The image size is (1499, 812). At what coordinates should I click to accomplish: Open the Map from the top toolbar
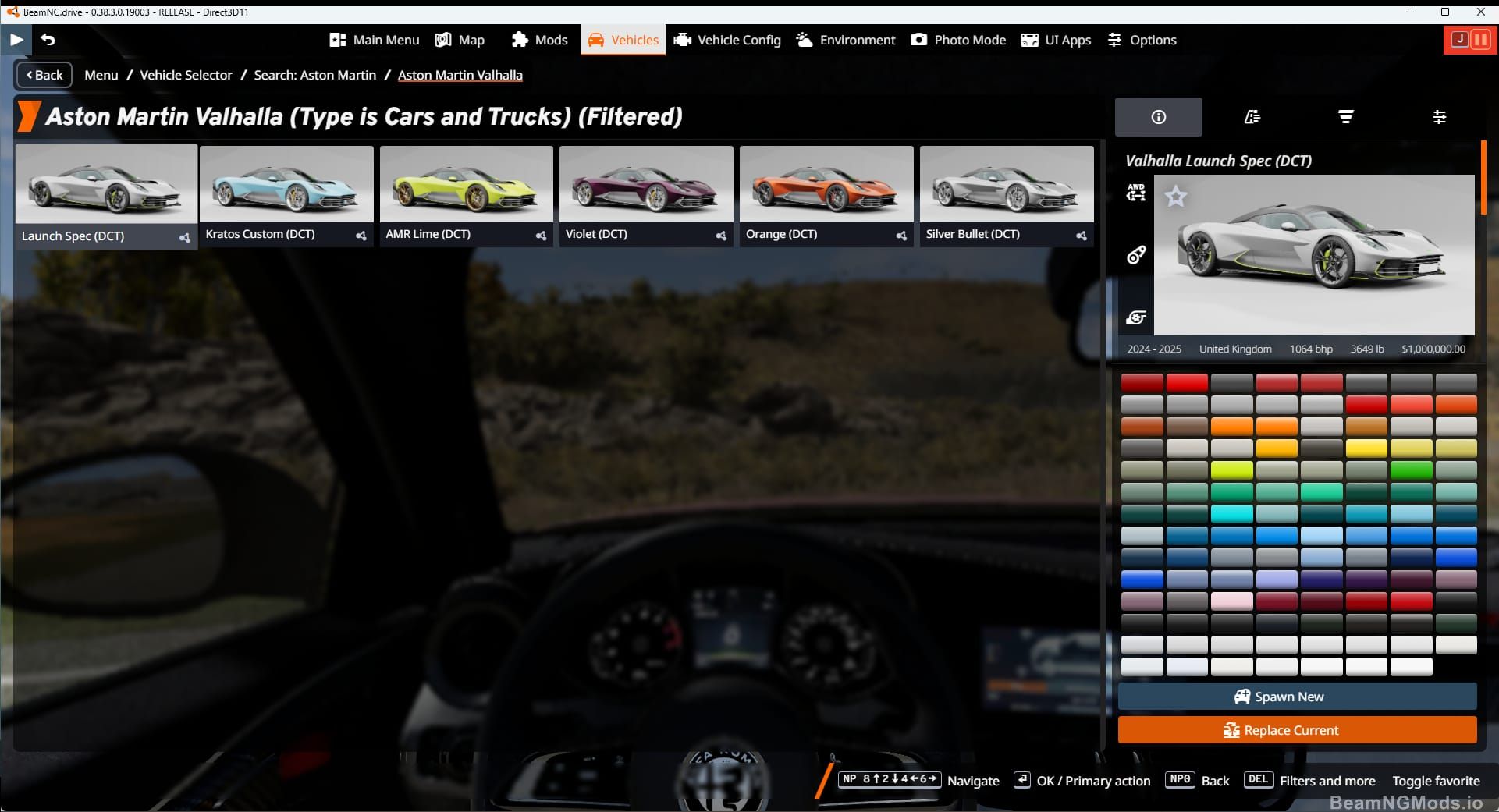460,40
